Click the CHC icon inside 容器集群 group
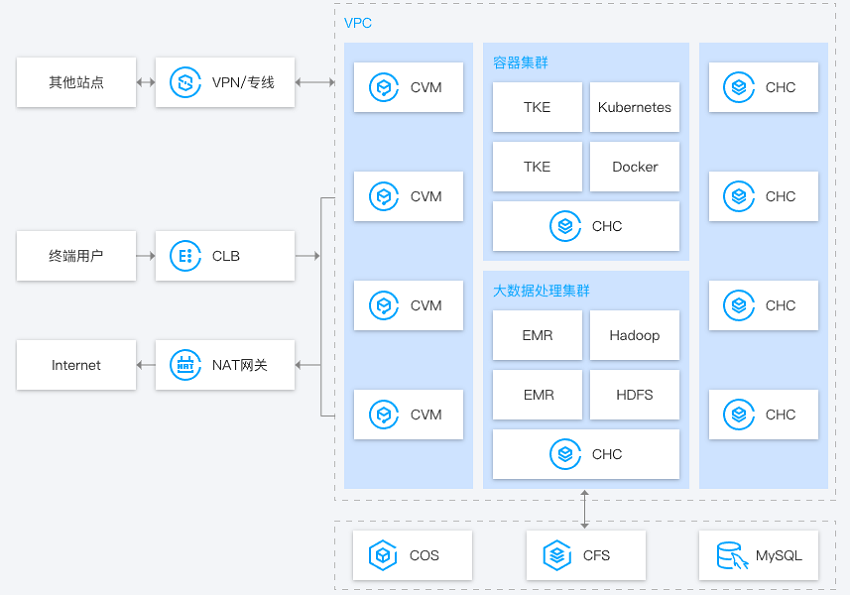 (565, 226)
